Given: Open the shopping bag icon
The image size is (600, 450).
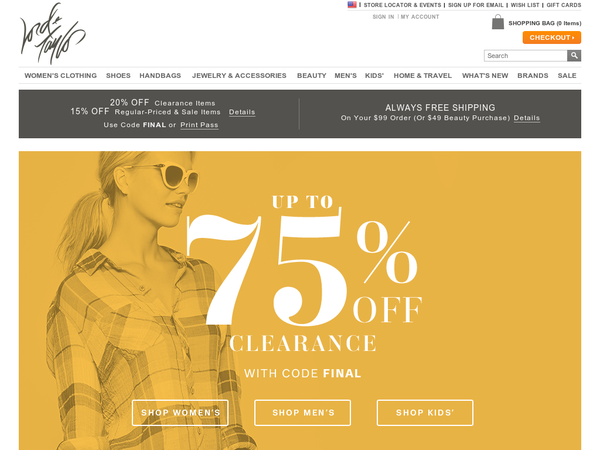Looking at the screenshot, I should [x=497, y=22].
